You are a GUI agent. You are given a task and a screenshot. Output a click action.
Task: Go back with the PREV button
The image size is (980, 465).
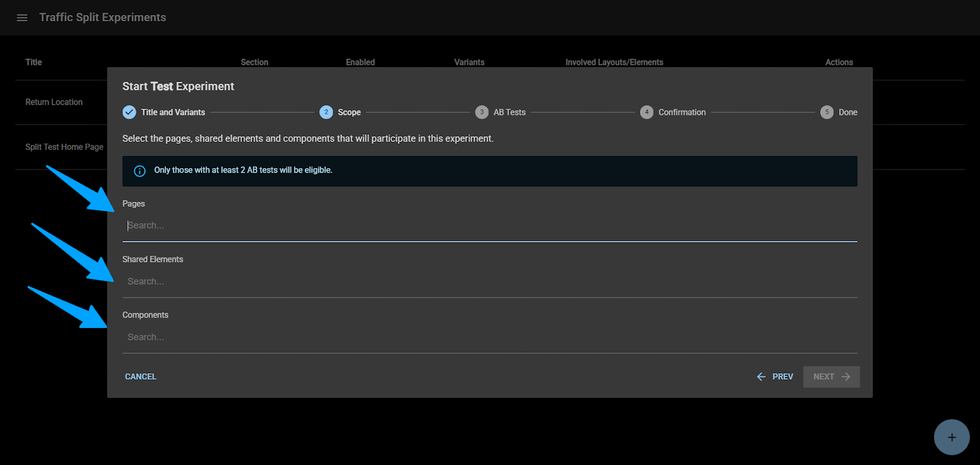click(775, 377)
